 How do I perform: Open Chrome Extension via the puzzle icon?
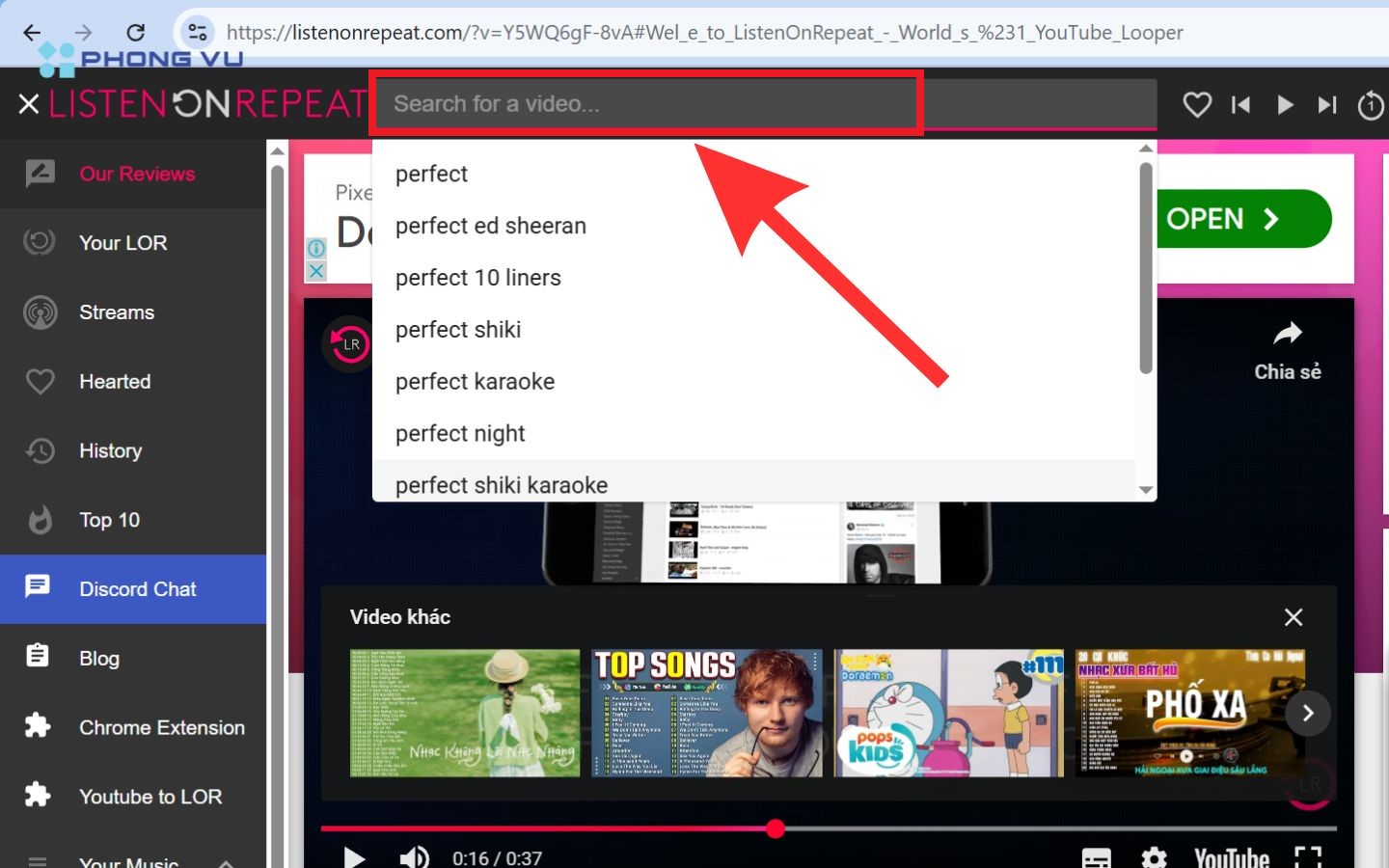tap(39, 727)
